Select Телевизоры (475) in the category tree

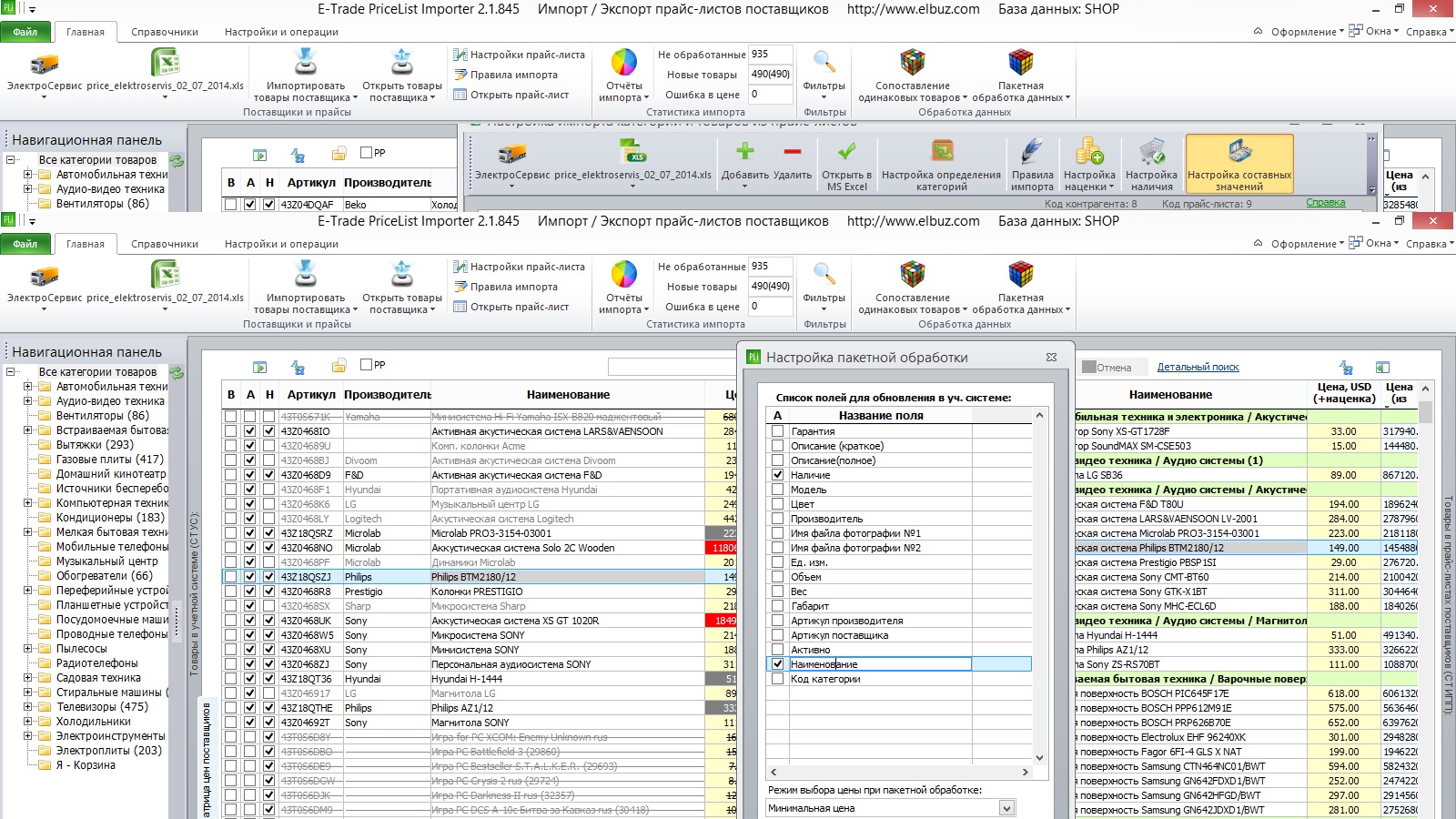(x=102, y=707)
